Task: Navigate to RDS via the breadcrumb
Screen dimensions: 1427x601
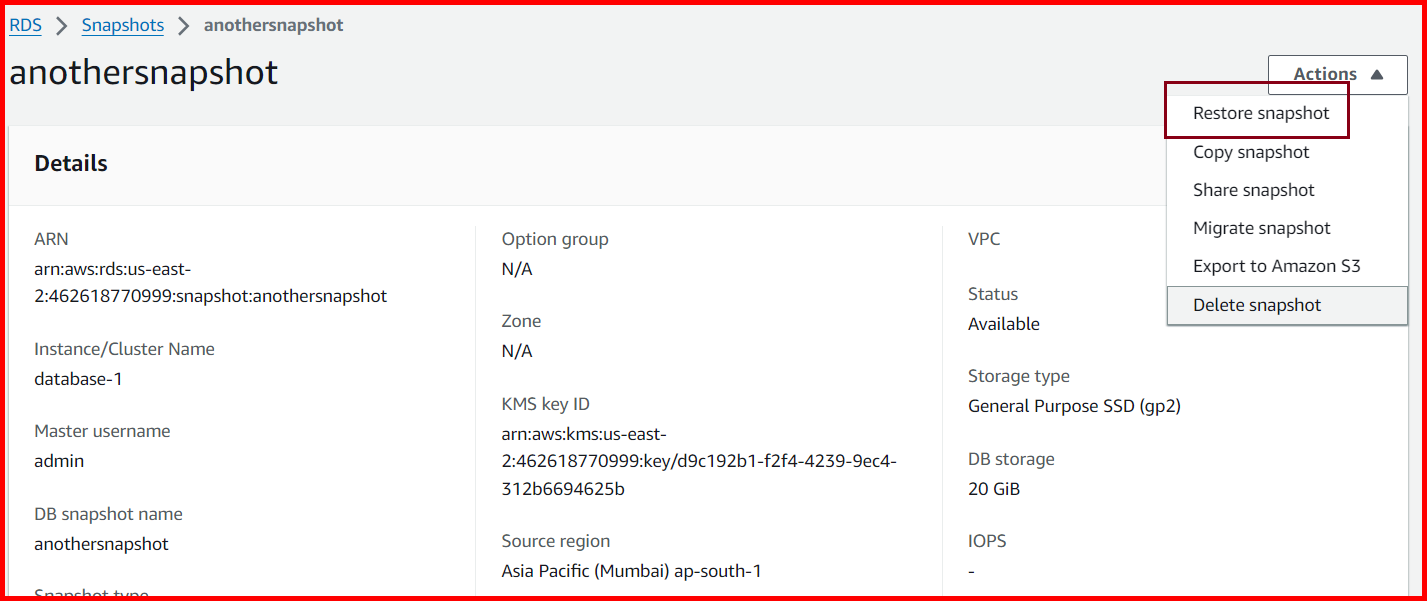Action: click(24, 25)
